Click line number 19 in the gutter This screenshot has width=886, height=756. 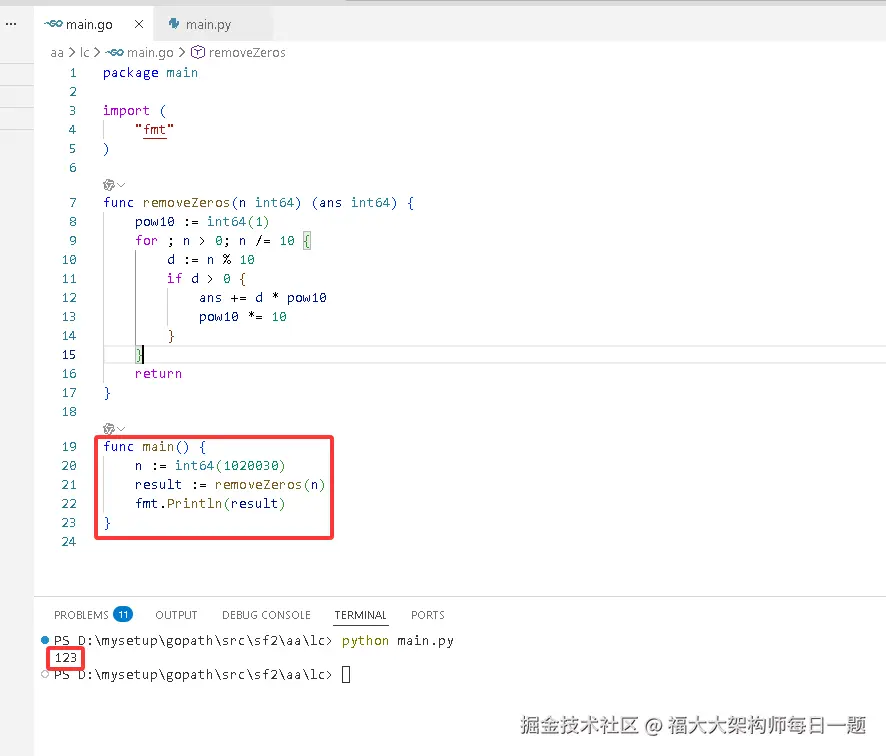coord(69,447)
